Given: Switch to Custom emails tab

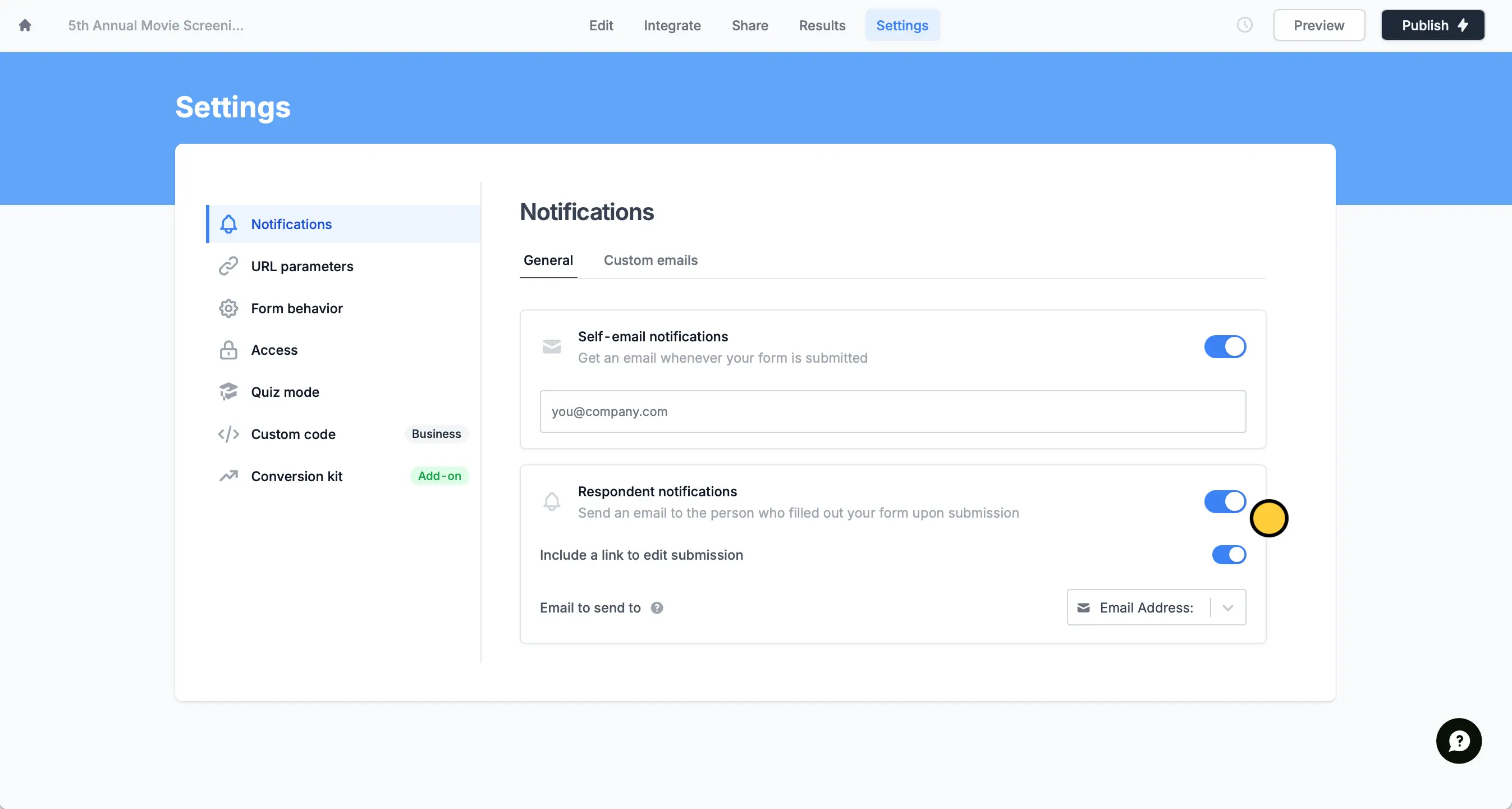Looking at the screenshot, I should [x=650, y=260].
